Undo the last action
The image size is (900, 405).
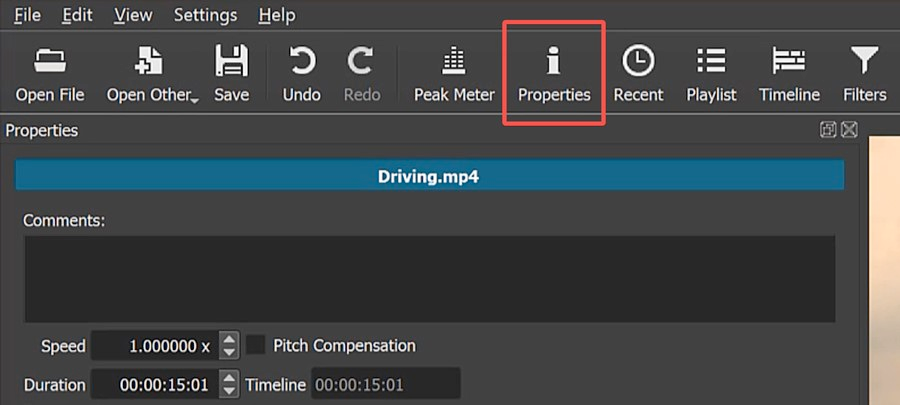pos(301,75)
